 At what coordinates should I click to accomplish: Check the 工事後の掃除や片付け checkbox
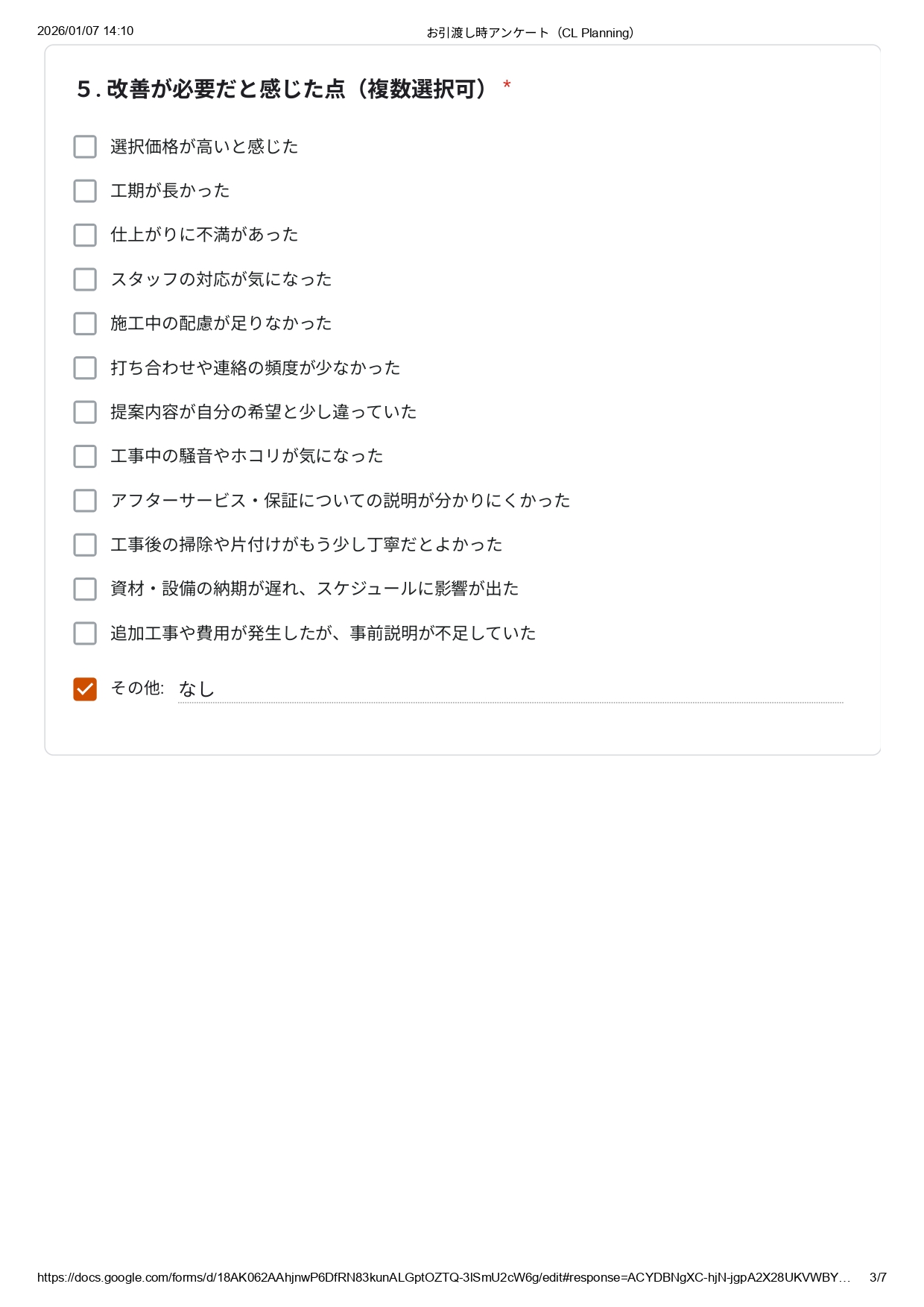point(85,545)
